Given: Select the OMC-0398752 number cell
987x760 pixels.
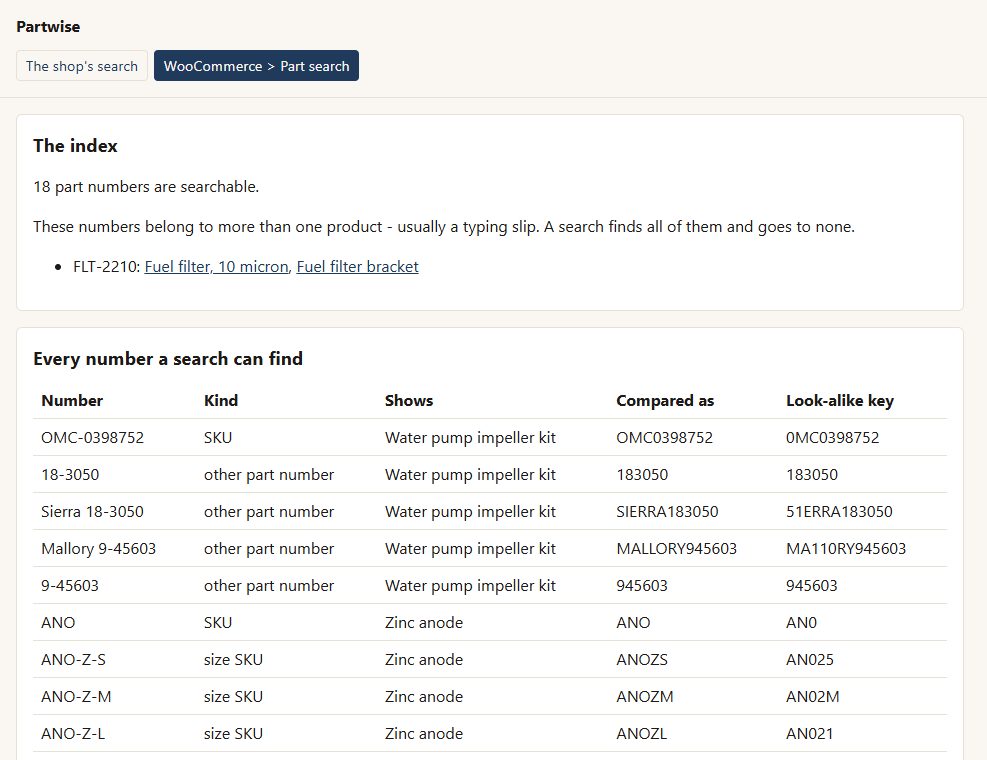Looking at the screenshot, I should 93,438.
